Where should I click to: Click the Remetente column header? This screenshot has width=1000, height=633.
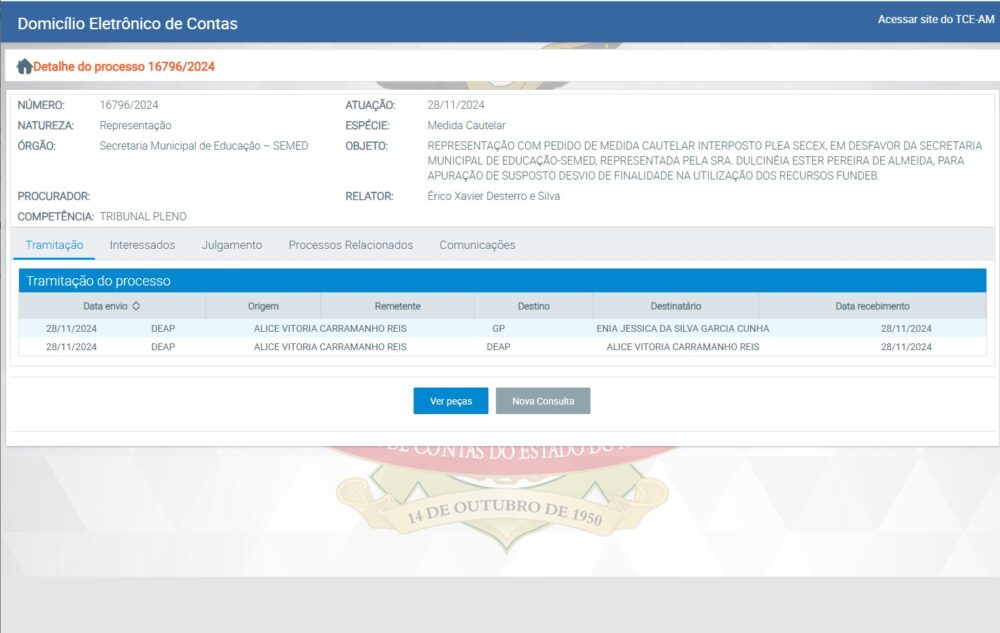[397, 306]
